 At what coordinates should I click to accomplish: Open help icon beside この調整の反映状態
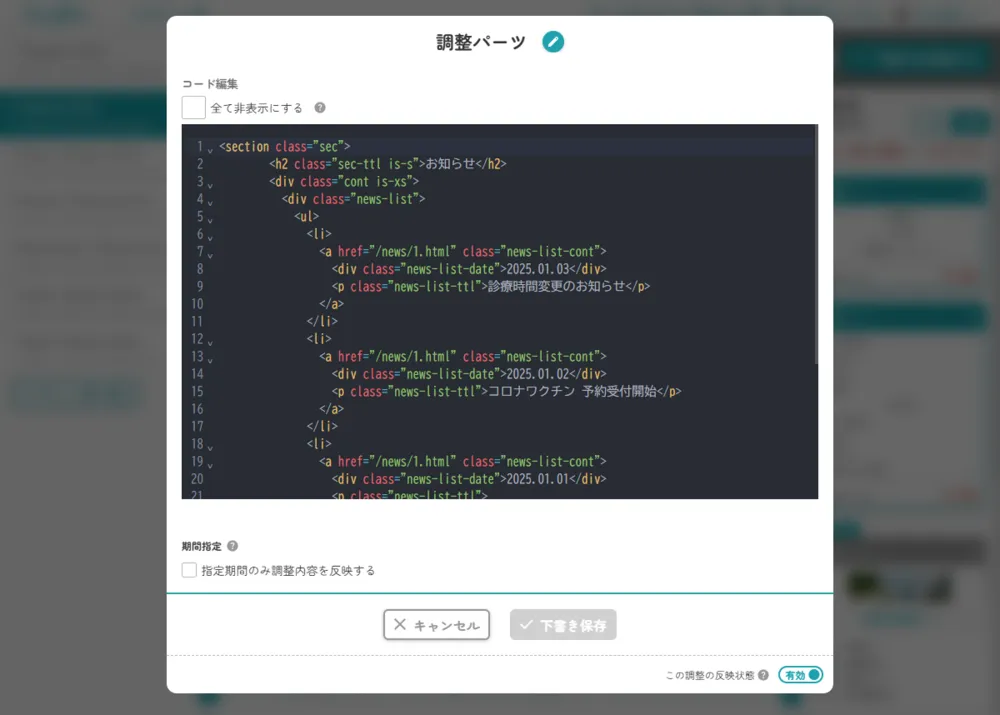coord(763,675)
